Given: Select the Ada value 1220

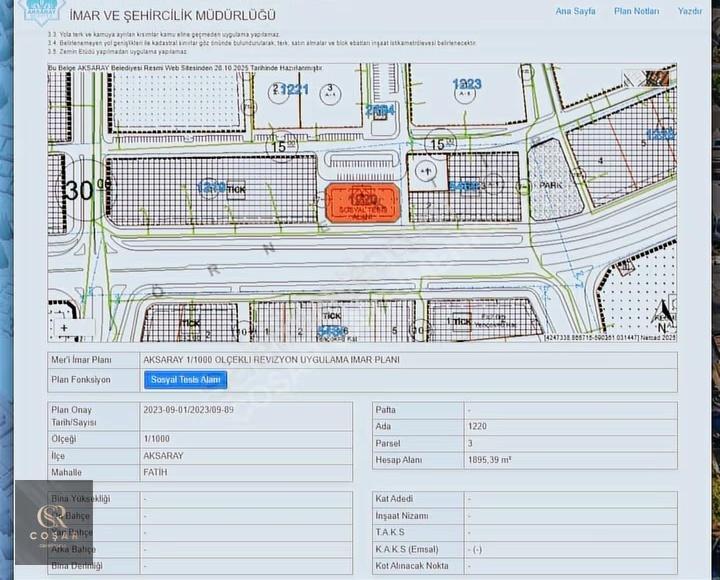Looking at the screenshot, I should click(477, 427).
